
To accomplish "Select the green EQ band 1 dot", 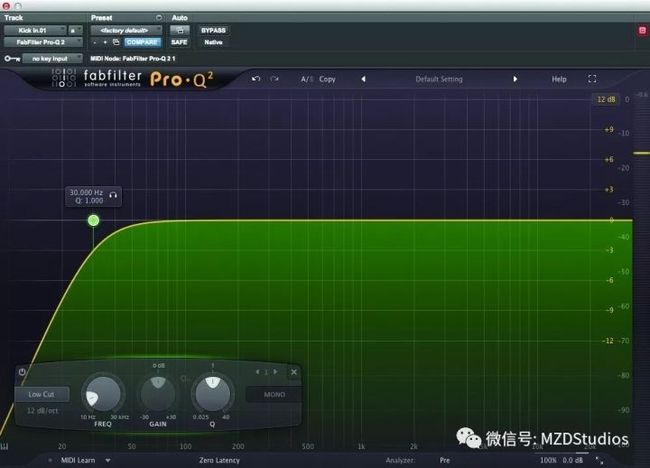I will (93, 221).
